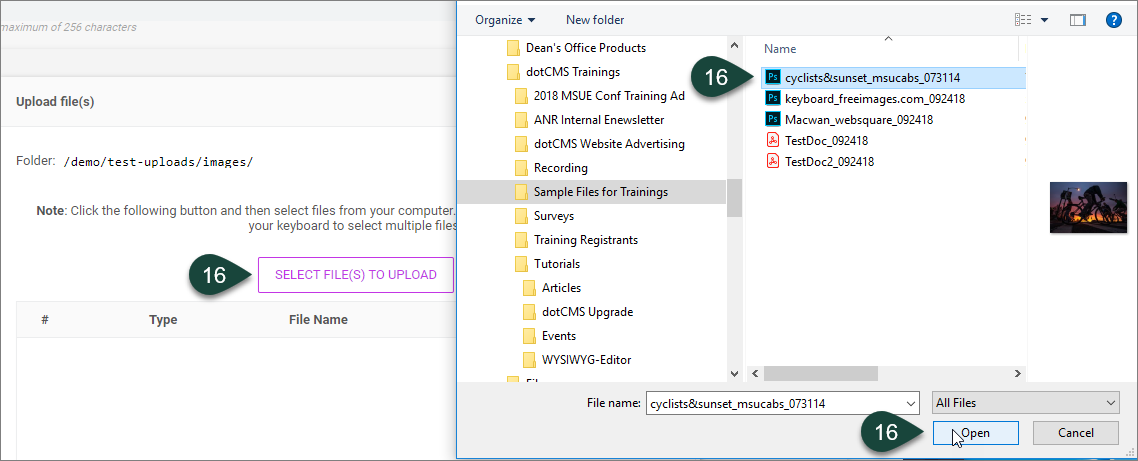Screen dimensions: 1138x461
Task: Click into the File name input field
Action: [x=775, y=403]
